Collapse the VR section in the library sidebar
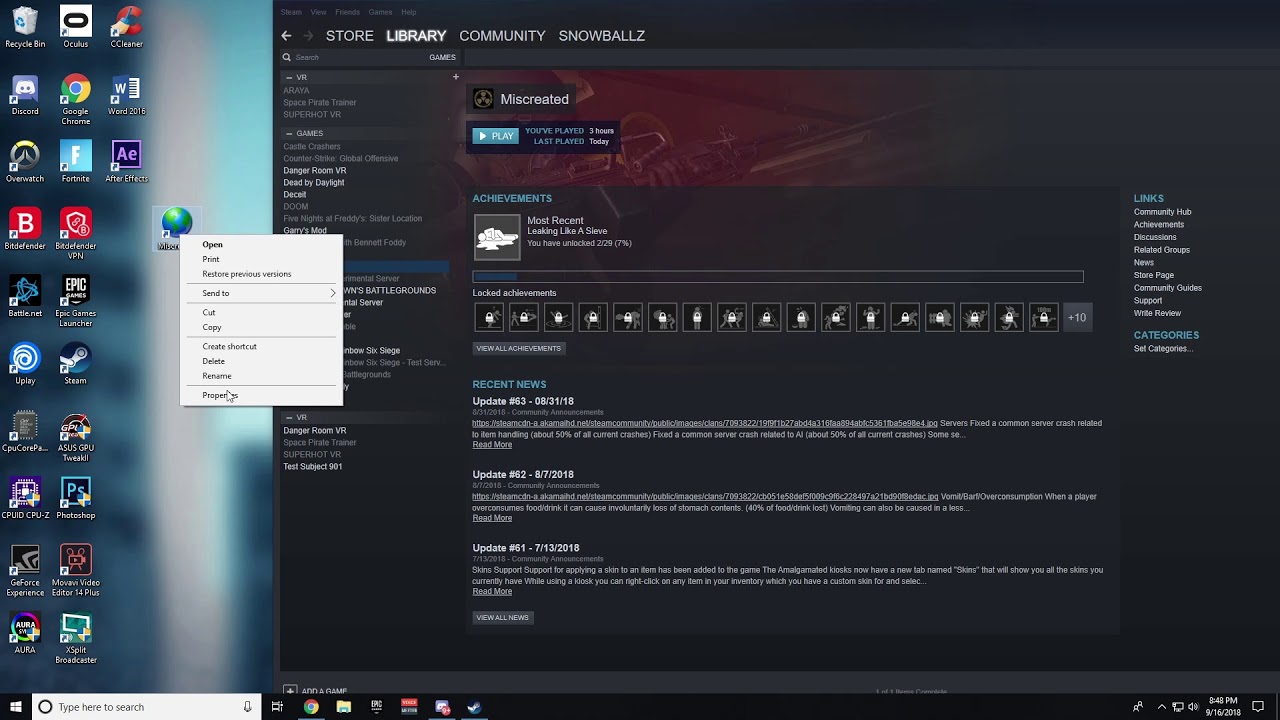 coord(289,77)
